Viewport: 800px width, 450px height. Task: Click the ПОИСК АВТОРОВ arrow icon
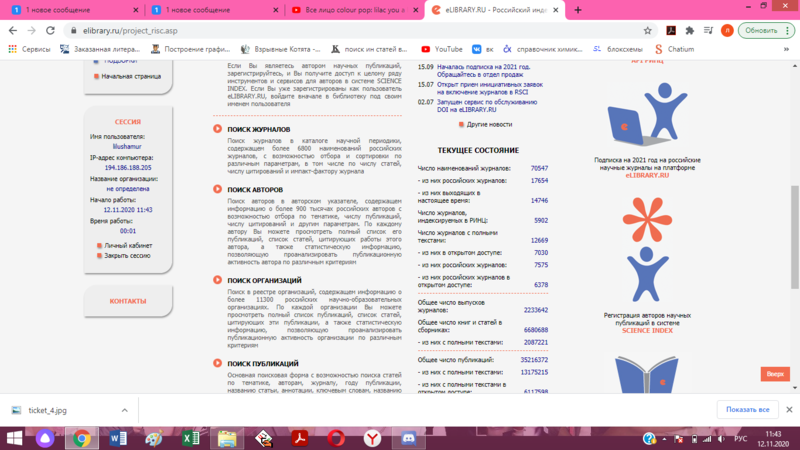(x=217, y=189)
